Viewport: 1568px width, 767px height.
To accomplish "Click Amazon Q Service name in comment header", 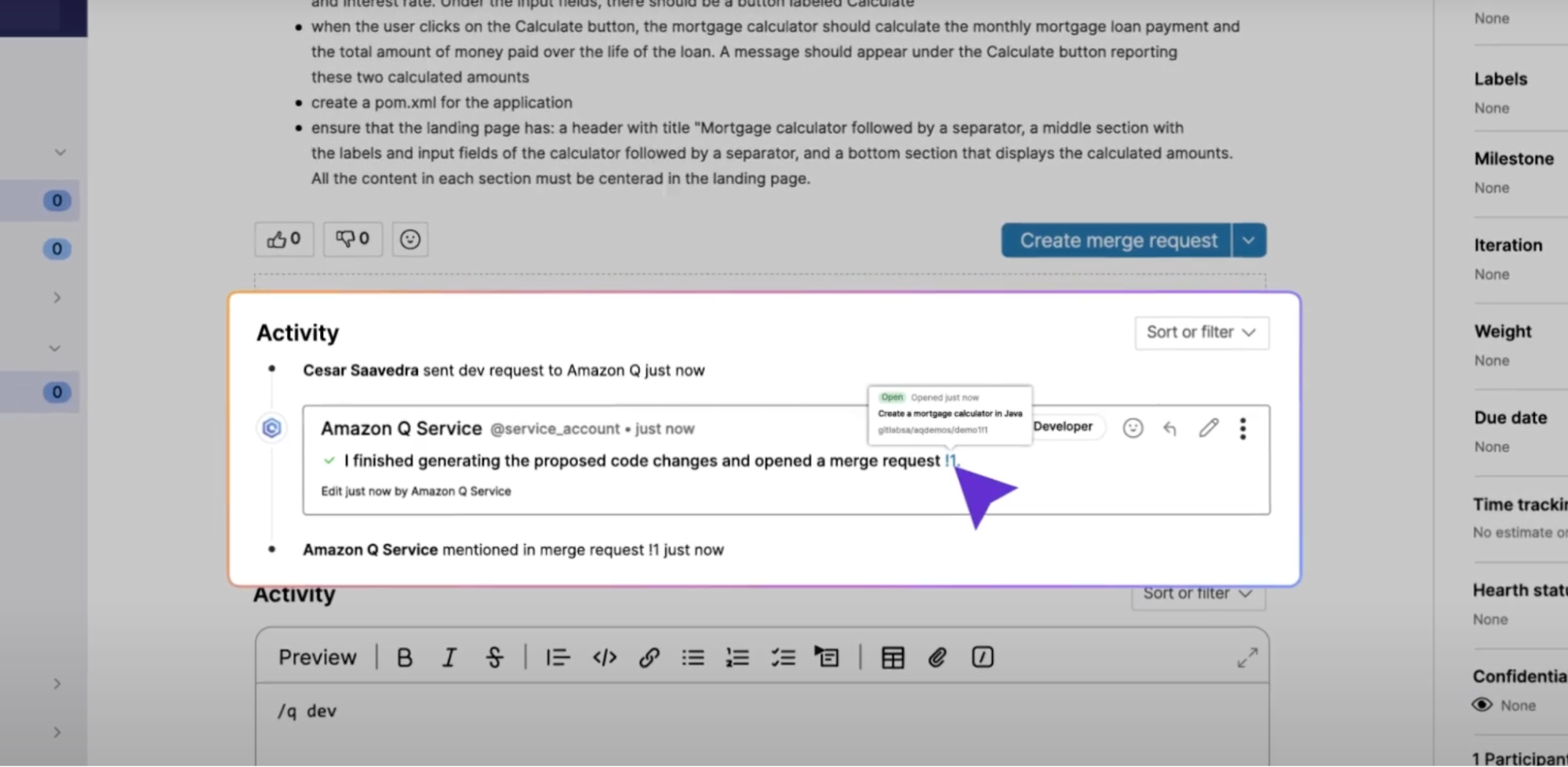I will coord(401,428).
